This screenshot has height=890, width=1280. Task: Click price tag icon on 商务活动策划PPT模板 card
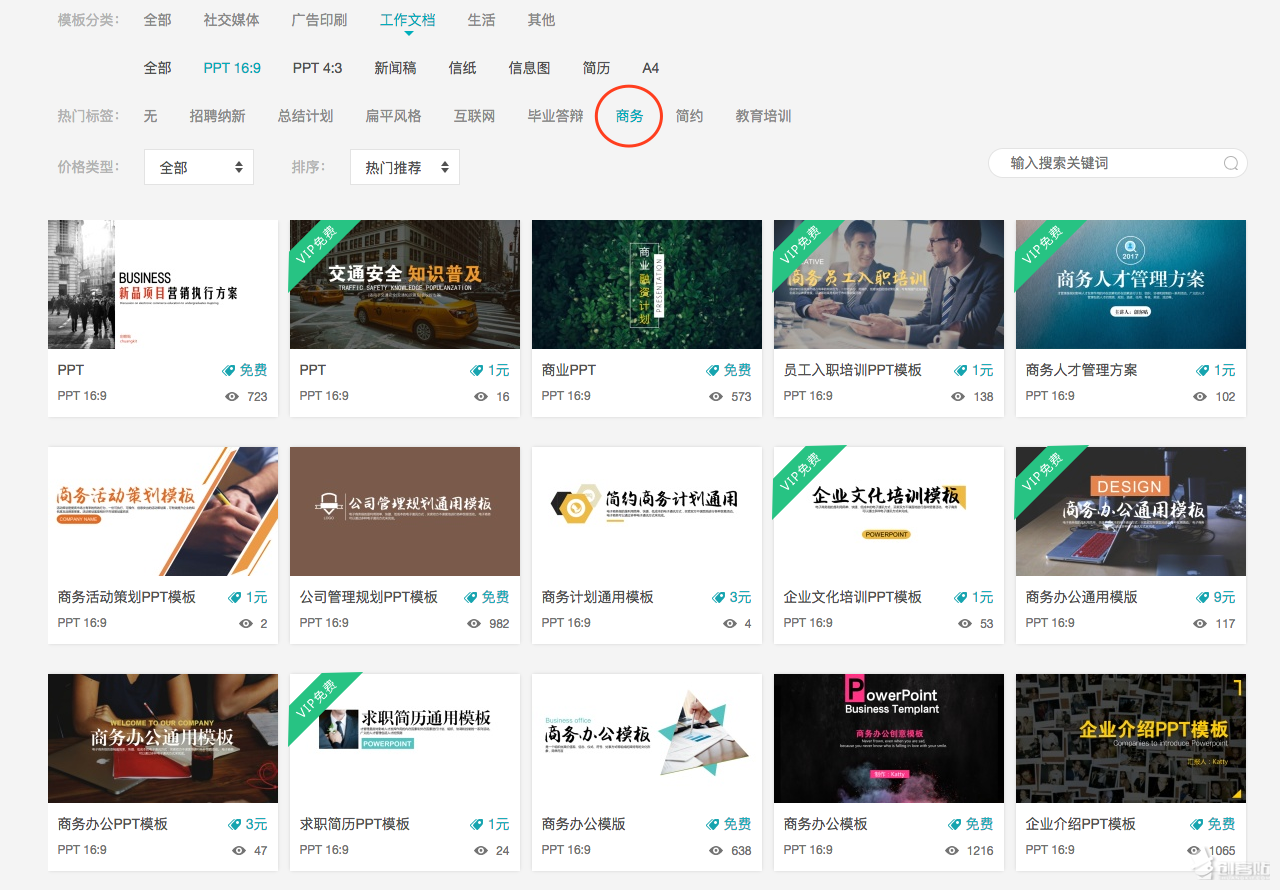tap(235, 597)
